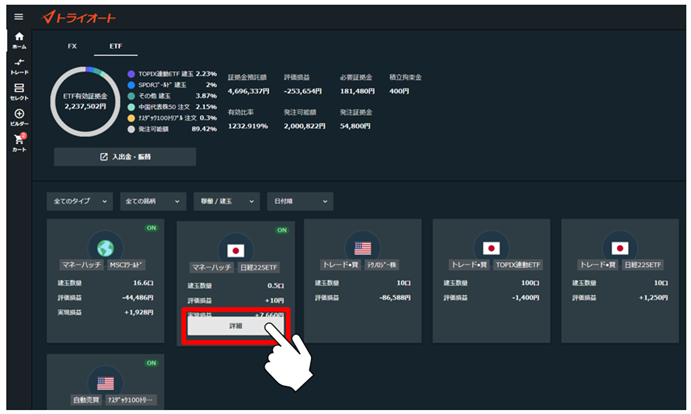Click the 詳細 button on 日経225ETF card

click(x=236, y=326)
